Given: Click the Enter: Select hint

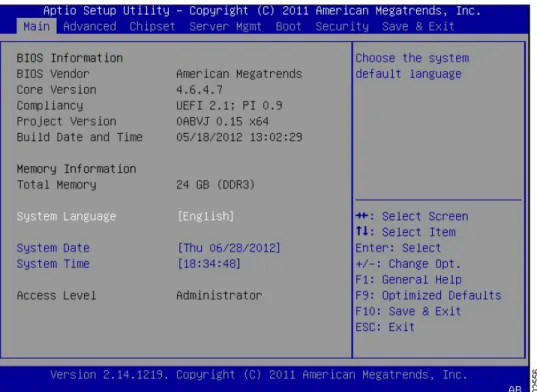Looking at the screenshot, I should (x=398, y=248).
